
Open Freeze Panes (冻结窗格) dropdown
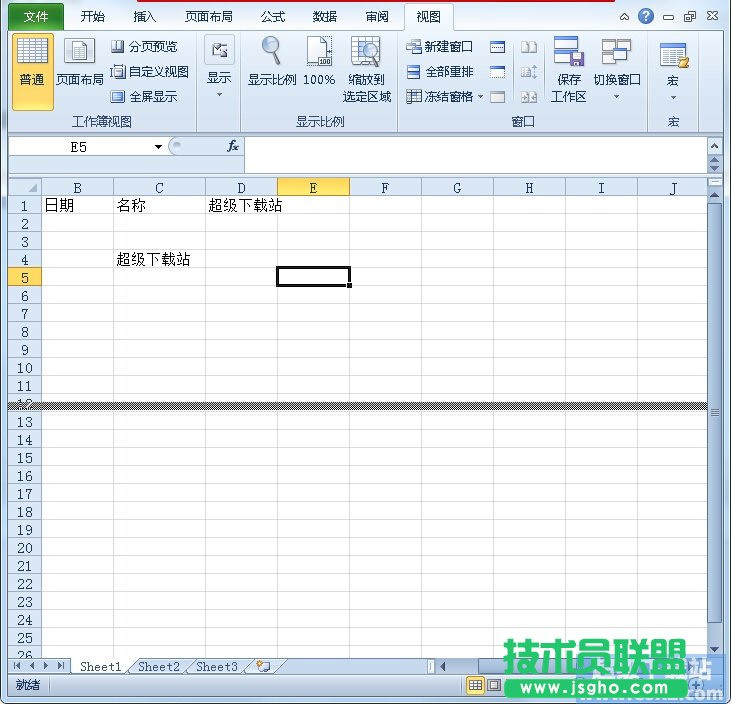[x=444, y=97]
